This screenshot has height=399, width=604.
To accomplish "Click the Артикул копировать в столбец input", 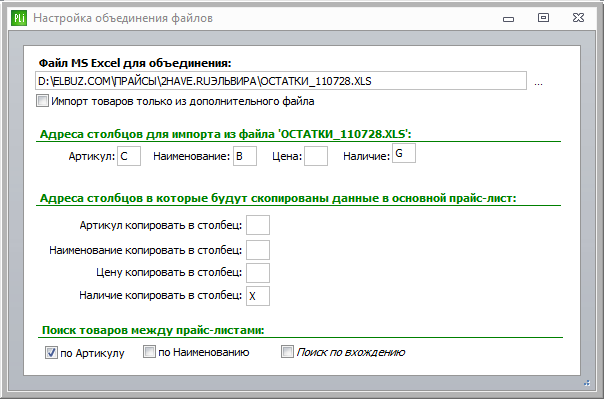I will tap(258, 225).
